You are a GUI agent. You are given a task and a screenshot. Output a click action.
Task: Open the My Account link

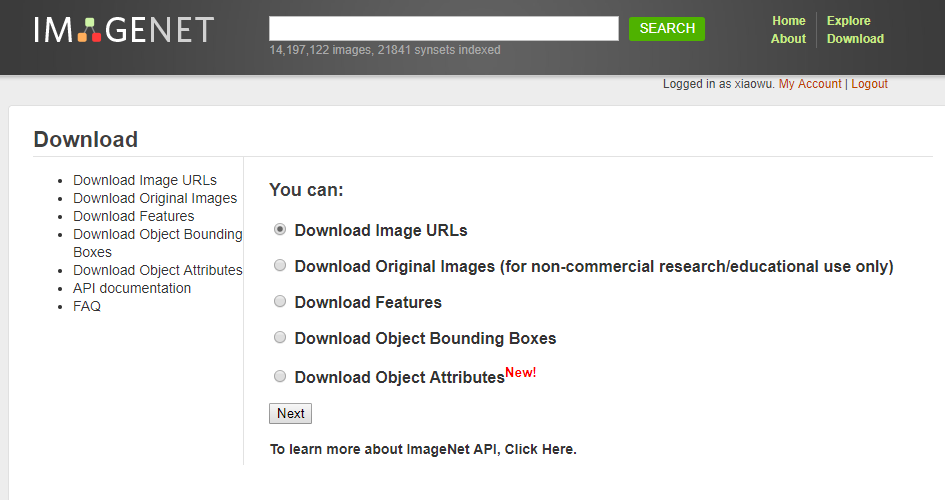(x=810, y=84)
